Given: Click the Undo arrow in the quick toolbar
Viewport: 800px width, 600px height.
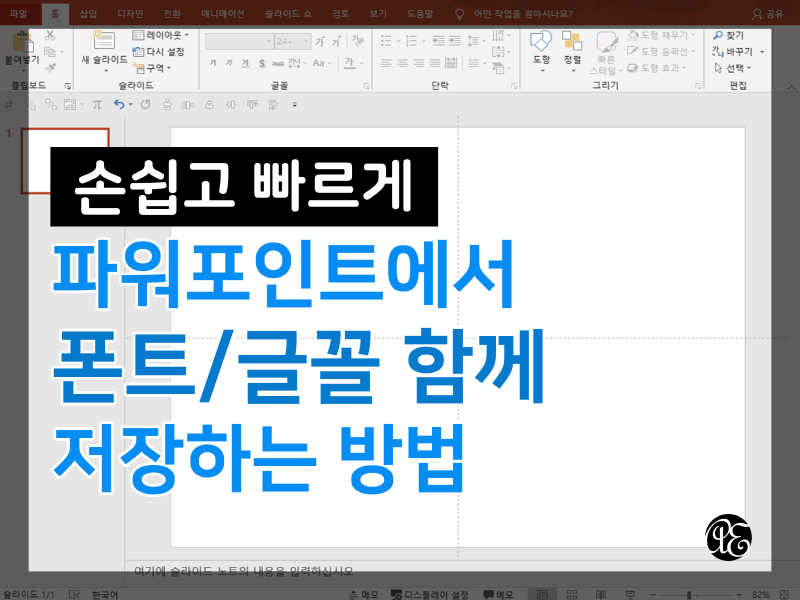Looking at the screenshot, I should click(x=119, y=105).
